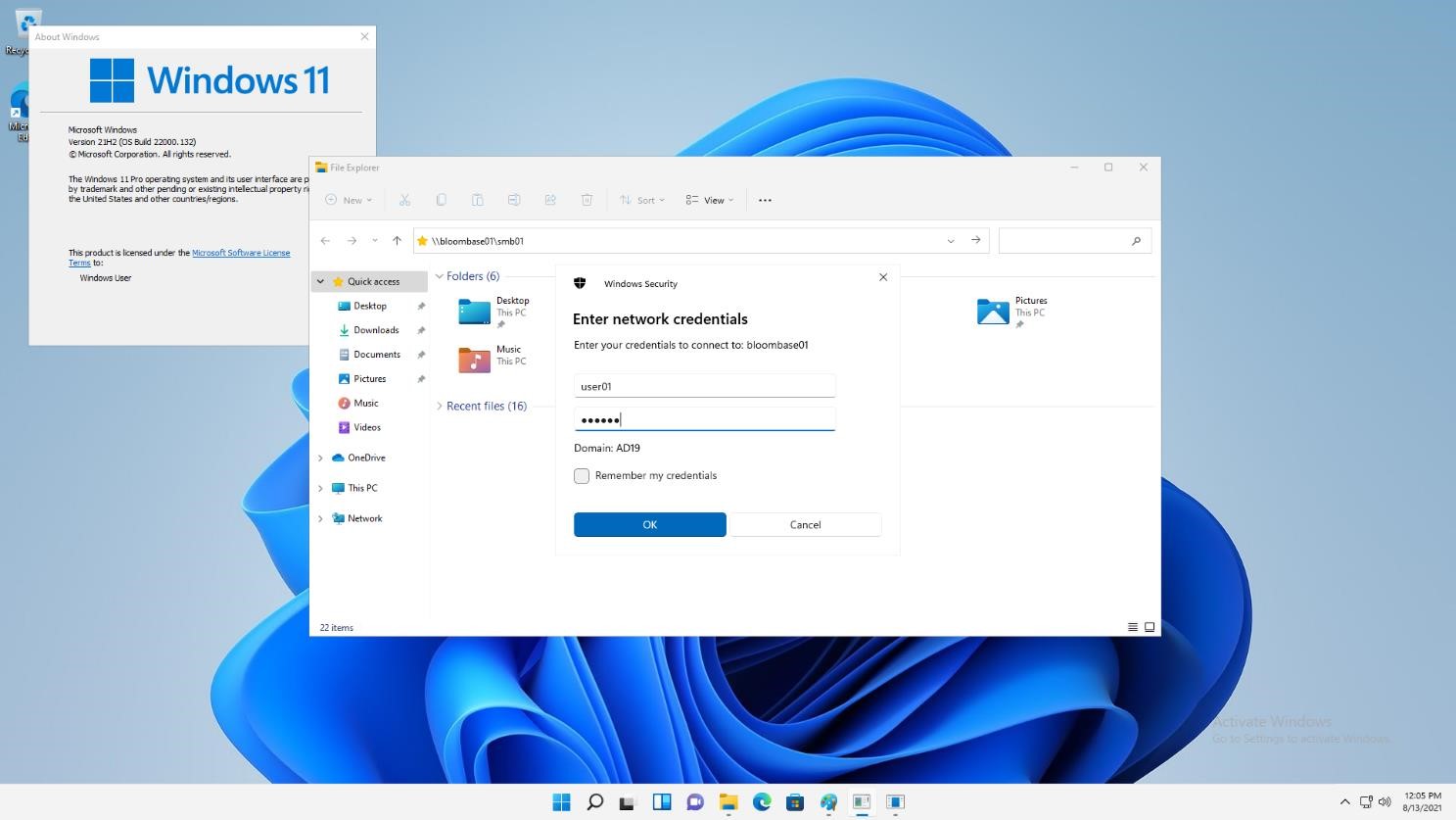Click the Delete trash icon in File Explorer
Image resolution: width=1456 pixels, height=820 pixels.
tap(587, 200)
